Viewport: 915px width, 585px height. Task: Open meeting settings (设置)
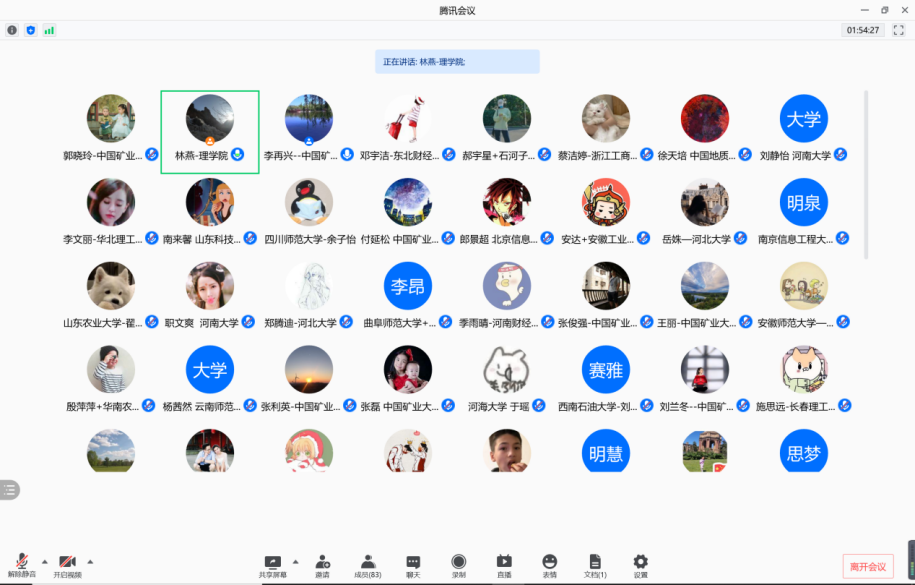[640, 566]
